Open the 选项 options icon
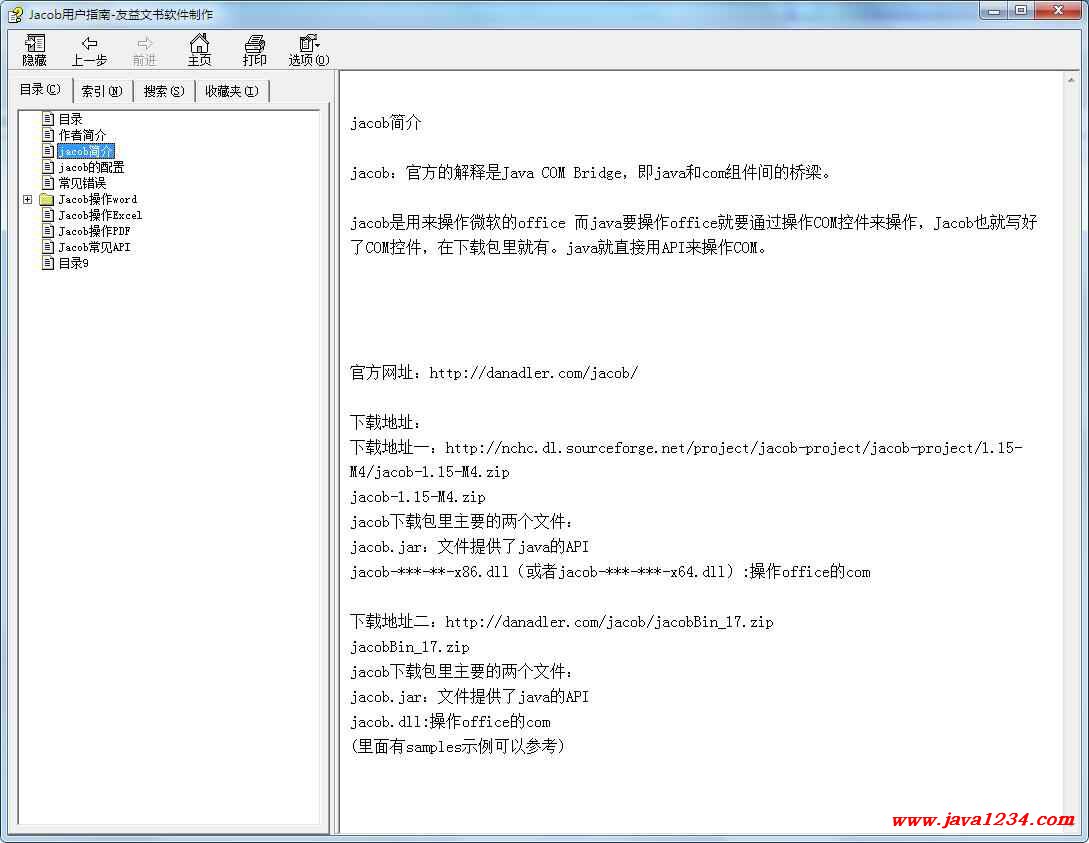 coord(308,50)
